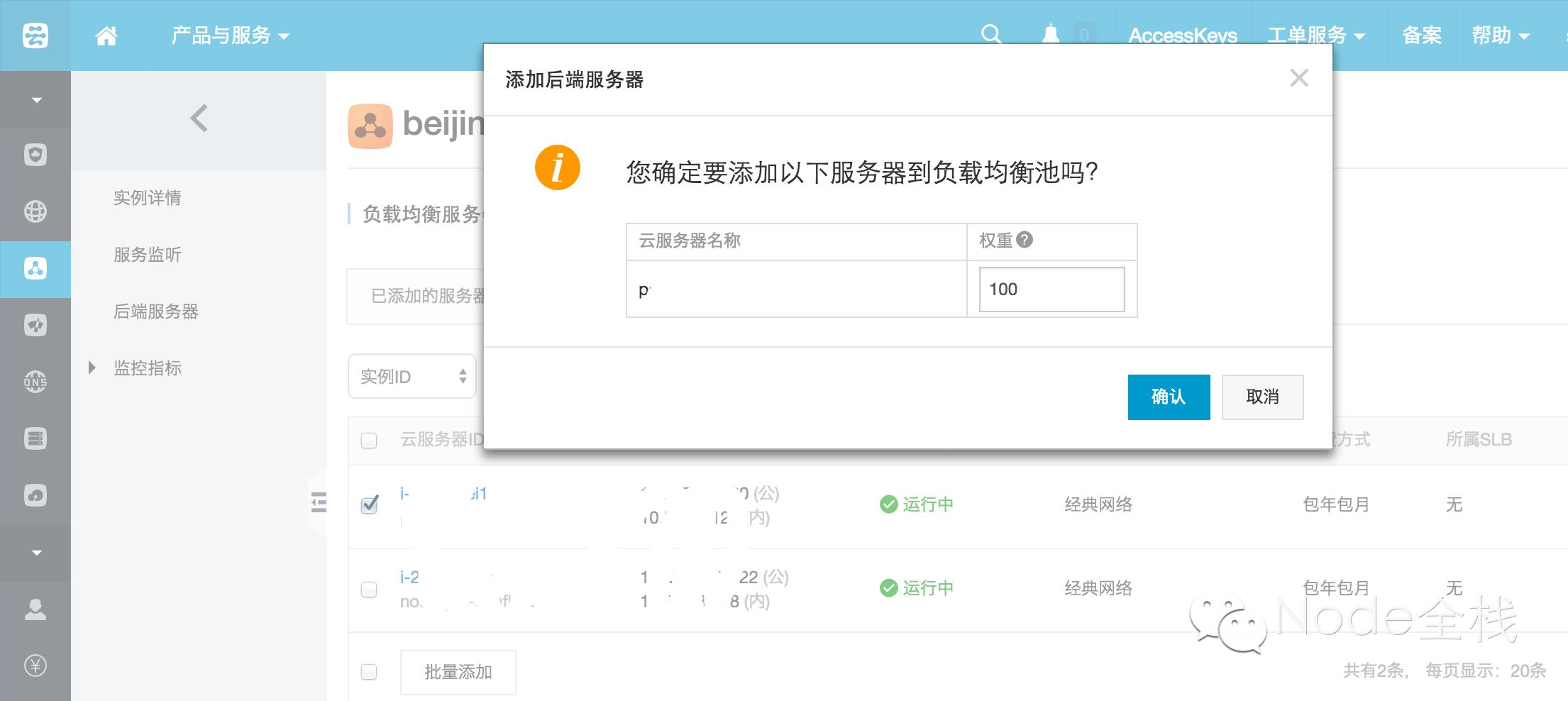Viewport: 1568px width, 701px height.
Task: Click the beijing instance SLB icon
Action: (370, 126)
